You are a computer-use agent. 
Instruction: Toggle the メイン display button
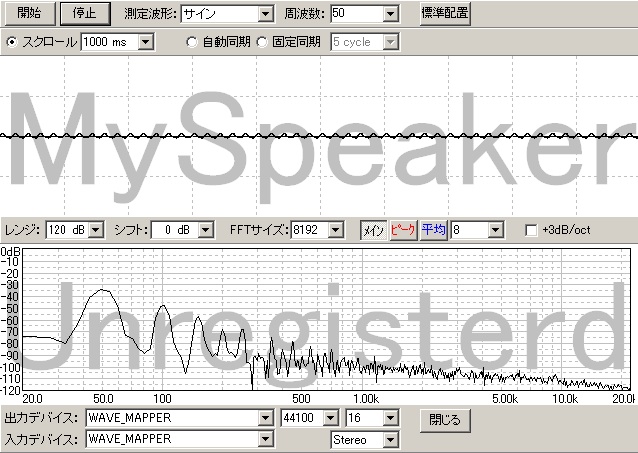374,230
